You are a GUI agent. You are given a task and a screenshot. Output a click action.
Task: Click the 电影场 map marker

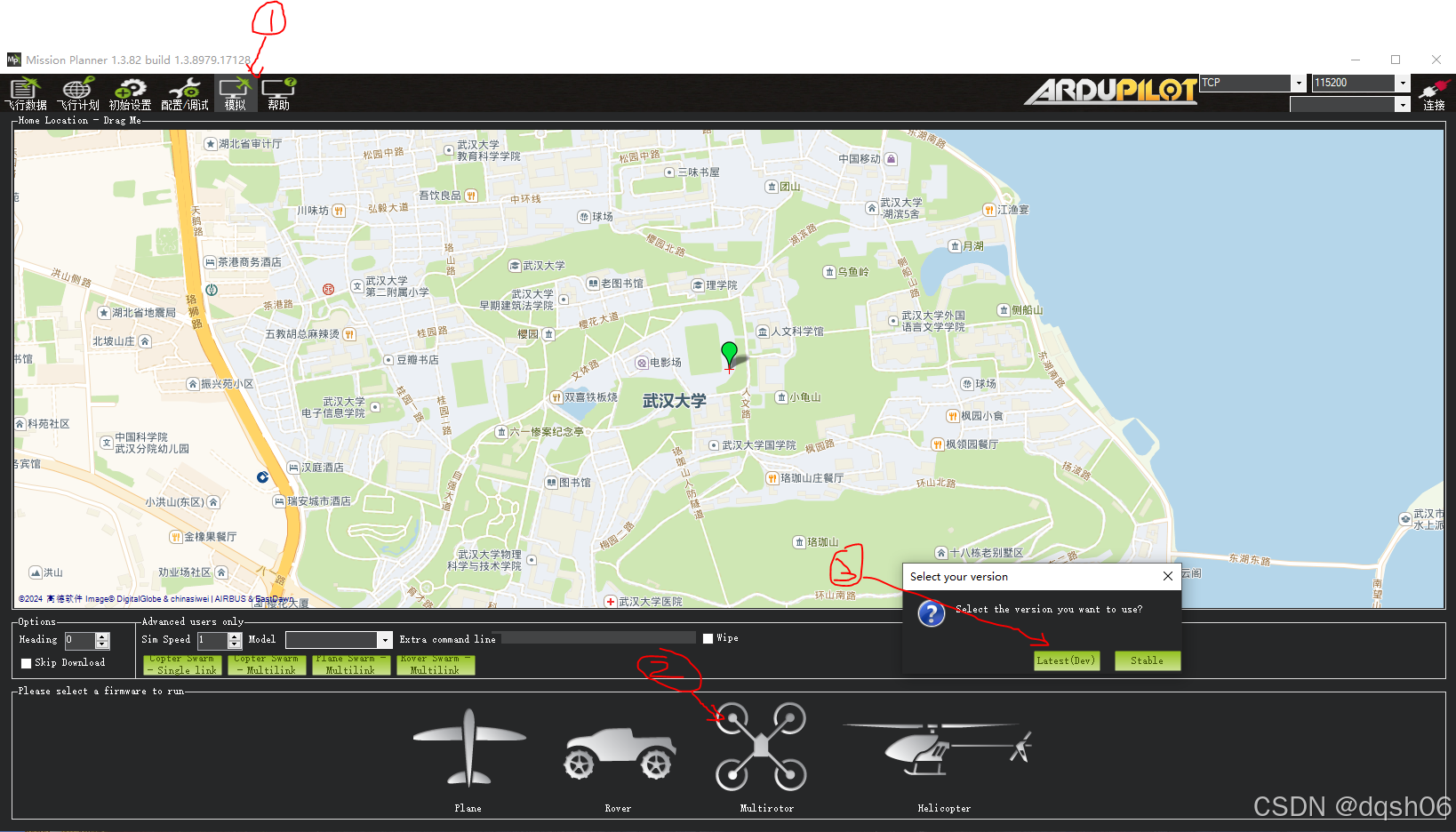point(642,363)
